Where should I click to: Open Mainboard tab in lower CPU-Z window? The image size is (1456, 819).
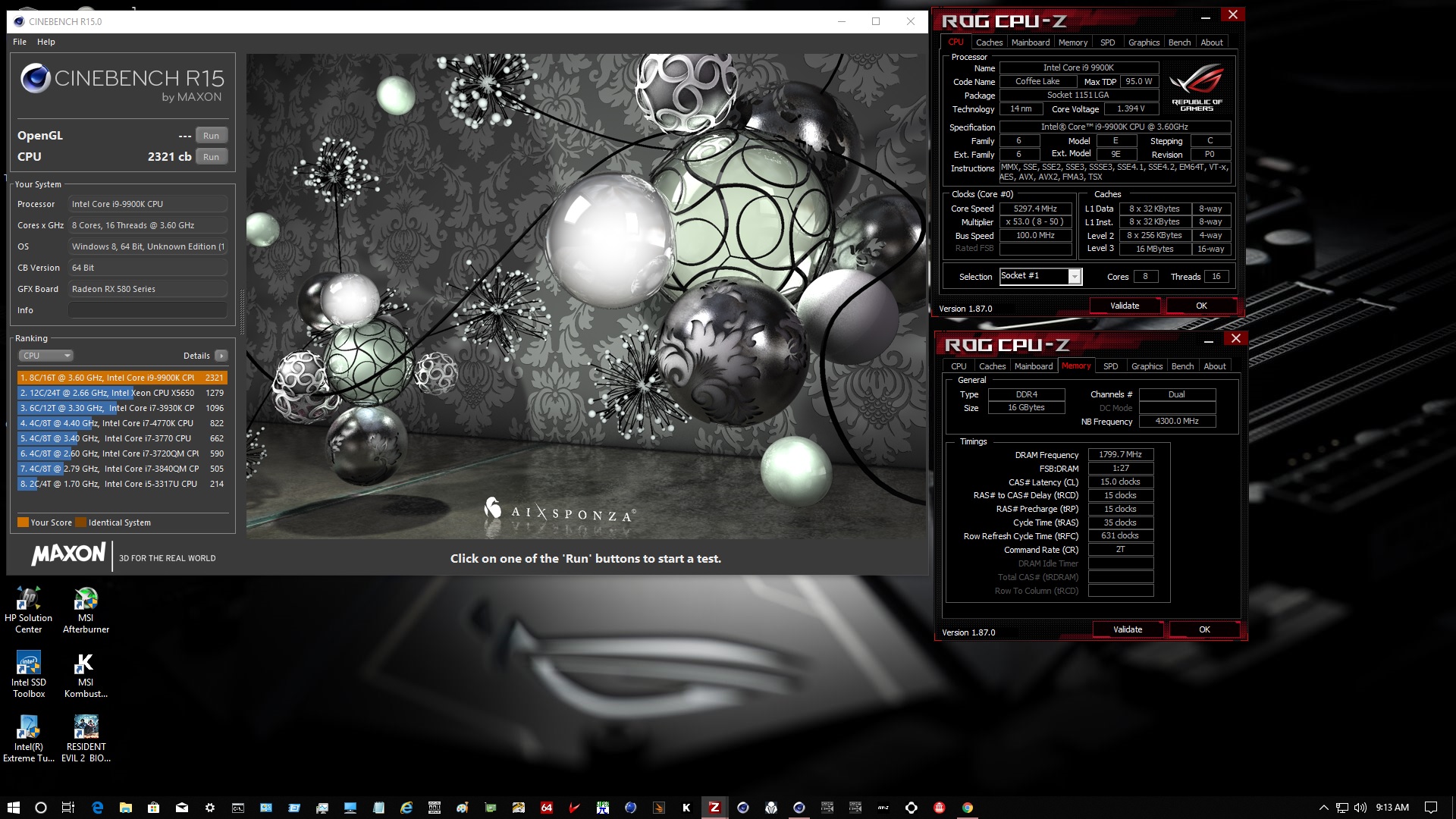click(x=1034, y=366)
